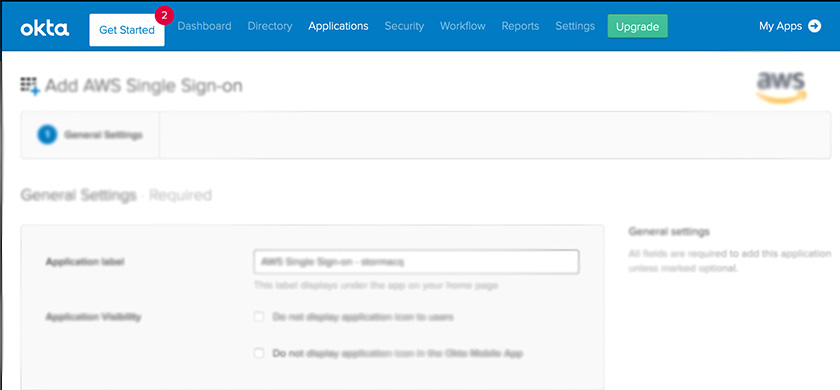Click the green Upgrade button
Image resolution: width=840 pixels, height=390 pixels.
tap(638, 26)
